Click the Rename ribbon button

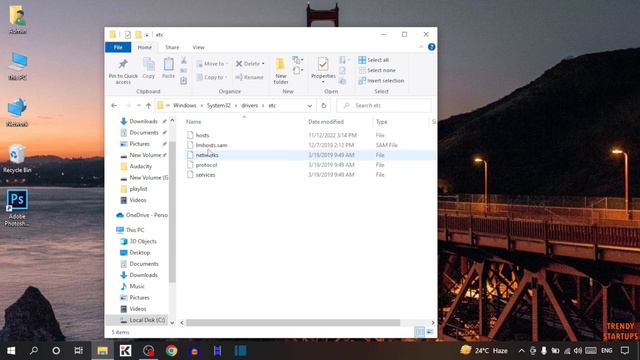click(x=249, y=77)
